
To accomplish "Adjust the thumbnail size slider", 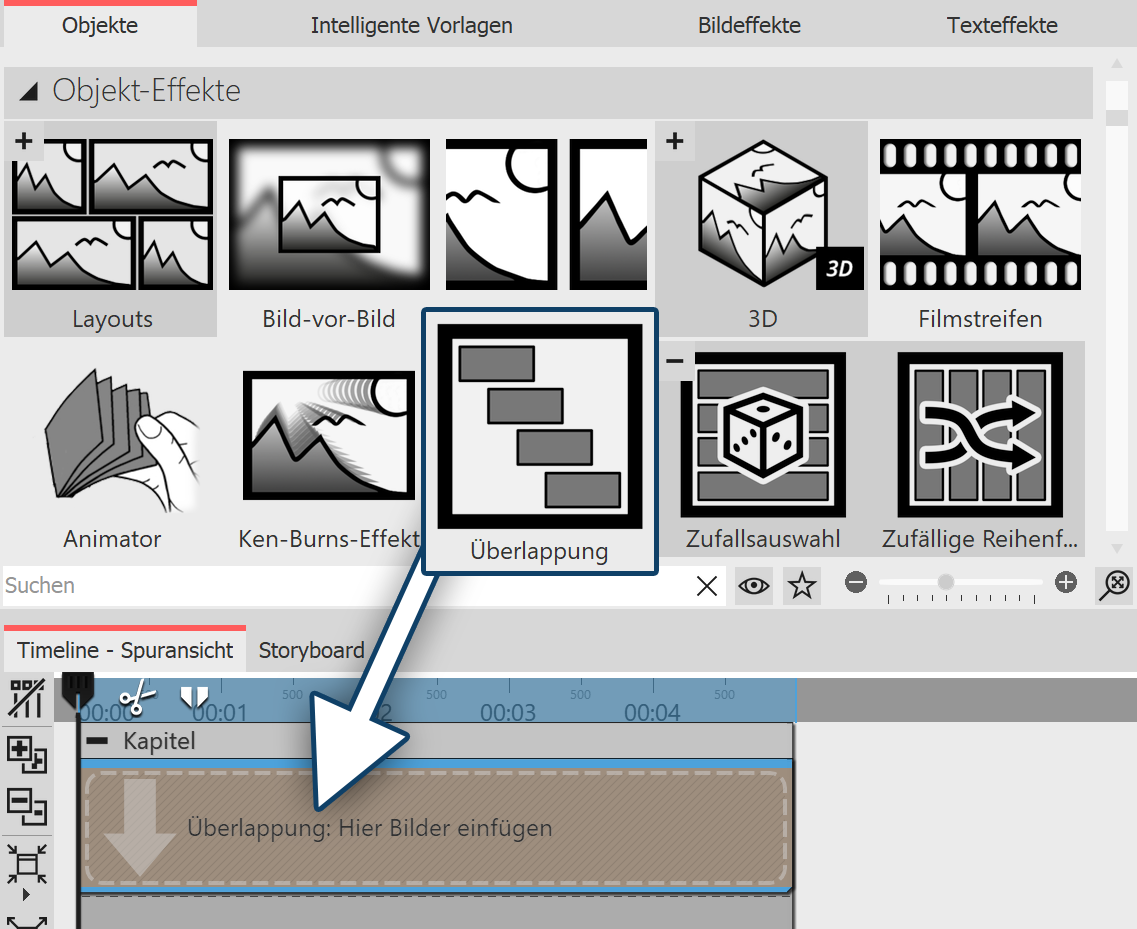I will tap(945, 582).
